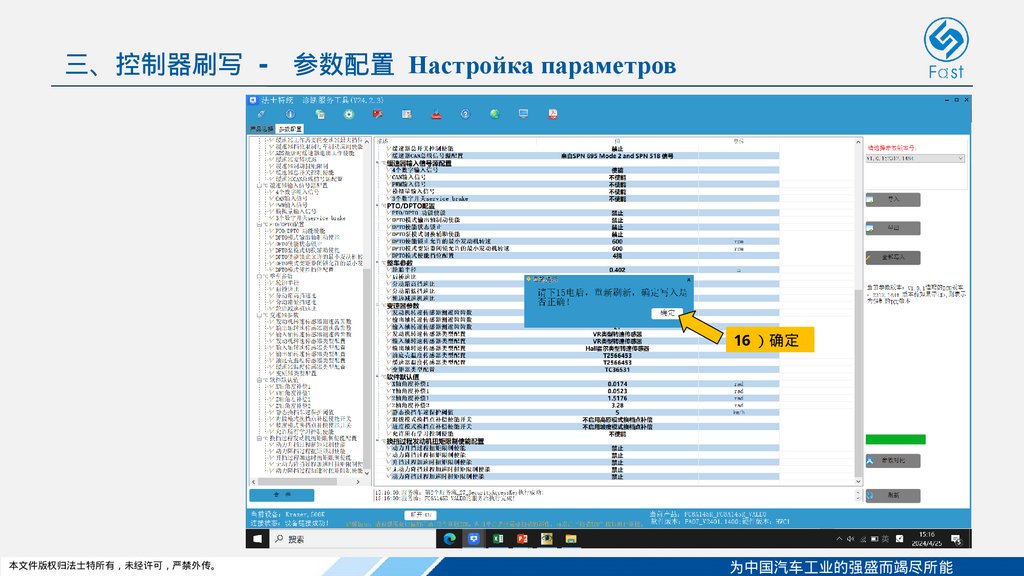Toggle the X轴角度补偿1 checkmark in parameter grid
This screenshot has height=576, width=1024.
(389, 384)
